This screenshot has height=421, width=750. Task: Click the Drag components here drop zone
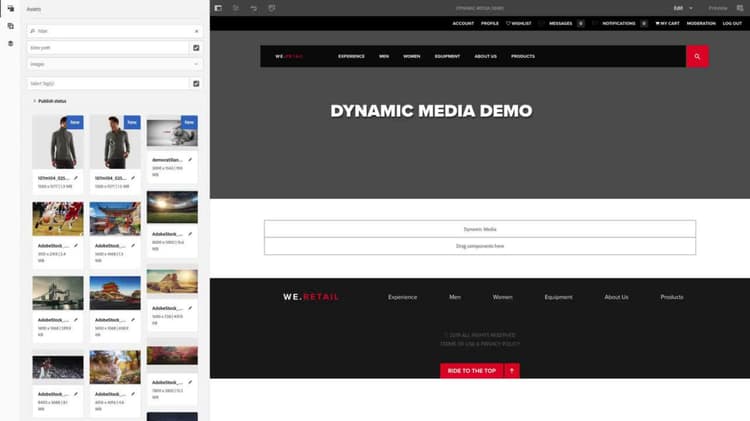point(480,246)
